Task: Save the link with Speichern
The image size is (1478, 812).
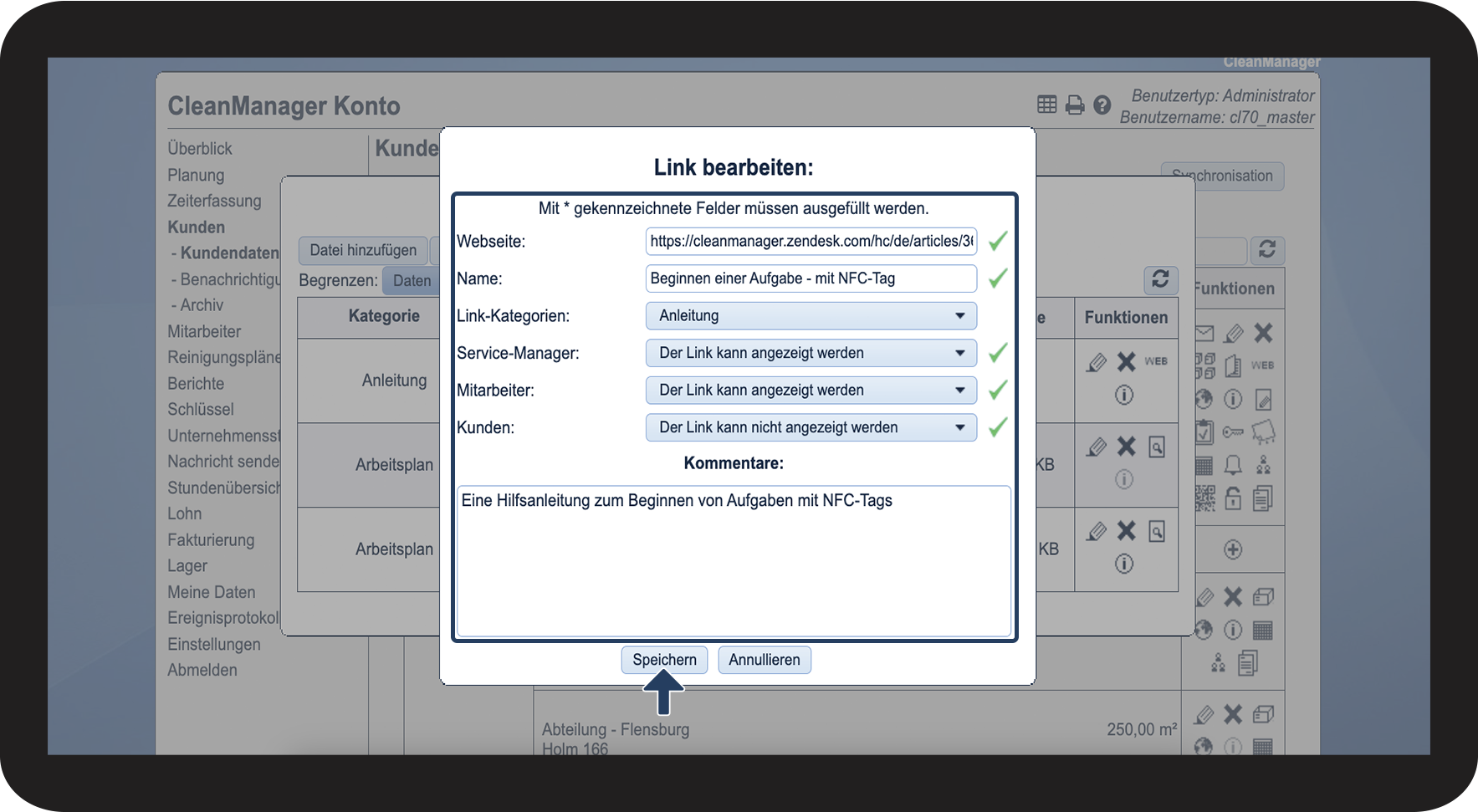Action: pos(665,660)
